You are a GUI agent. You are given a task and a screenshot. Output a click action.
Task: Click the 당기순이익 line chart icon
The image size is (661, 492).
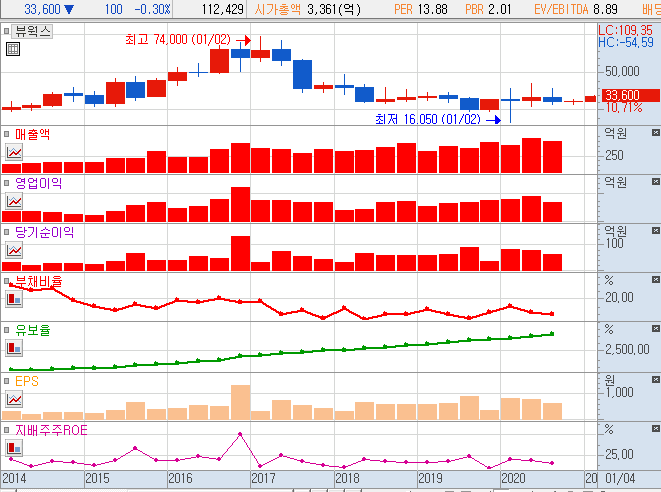tap(14, 250)
